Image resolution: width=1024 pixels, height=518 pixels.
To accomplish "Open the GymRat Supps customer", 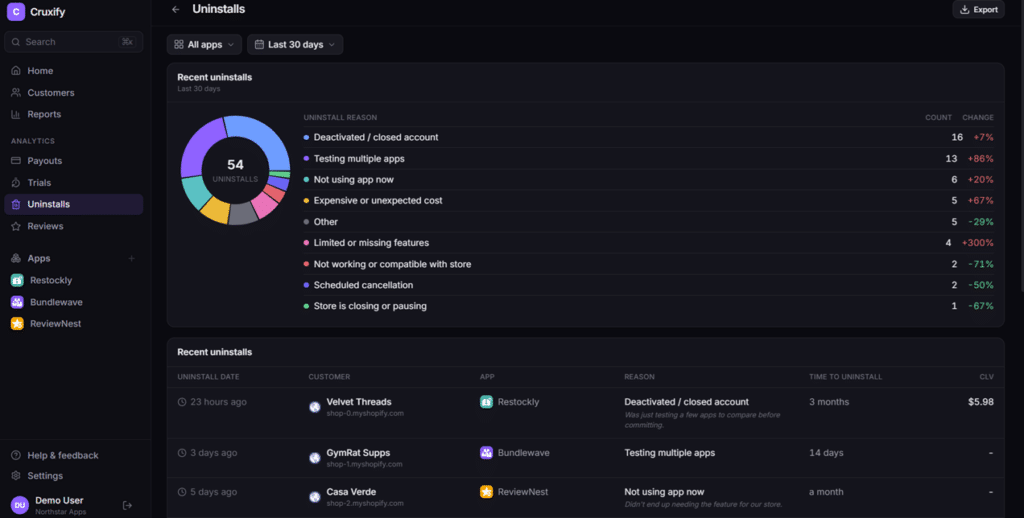I will click(x=359, y=453).
